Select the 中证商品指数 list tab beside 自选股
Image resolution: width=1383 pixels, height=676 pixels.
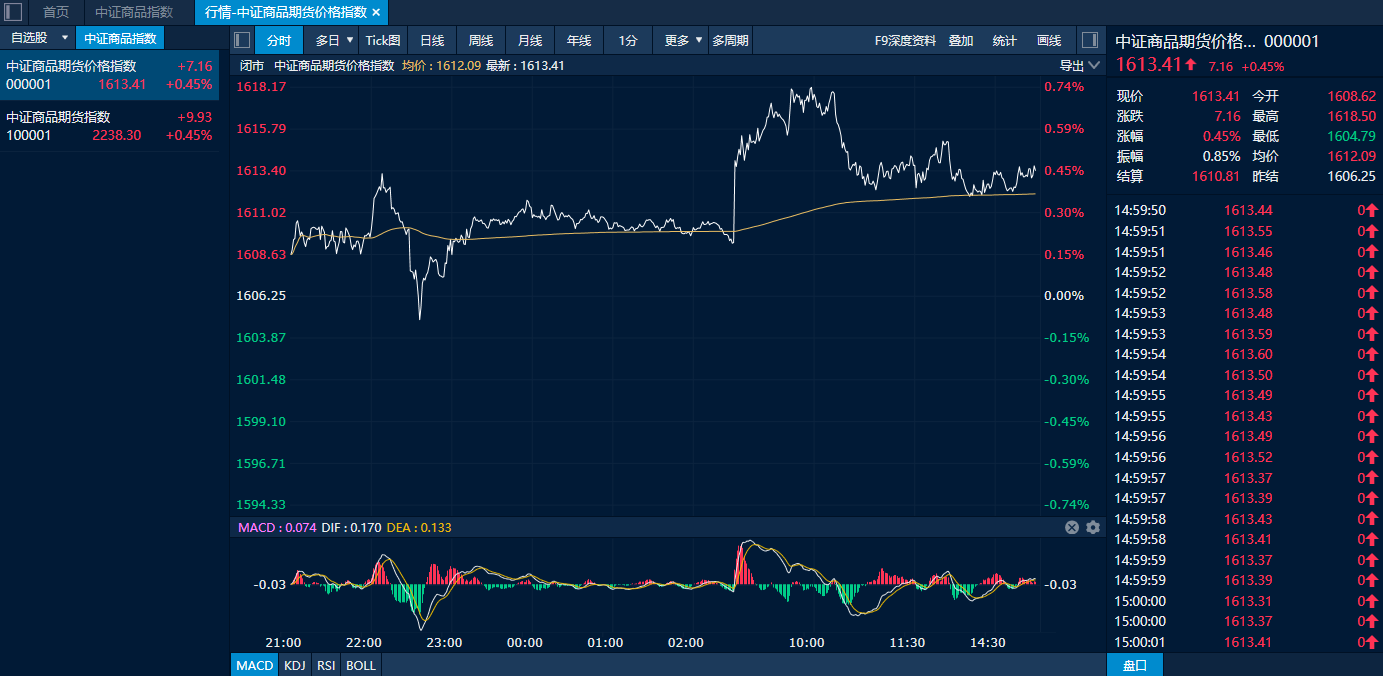click(120, 38)
